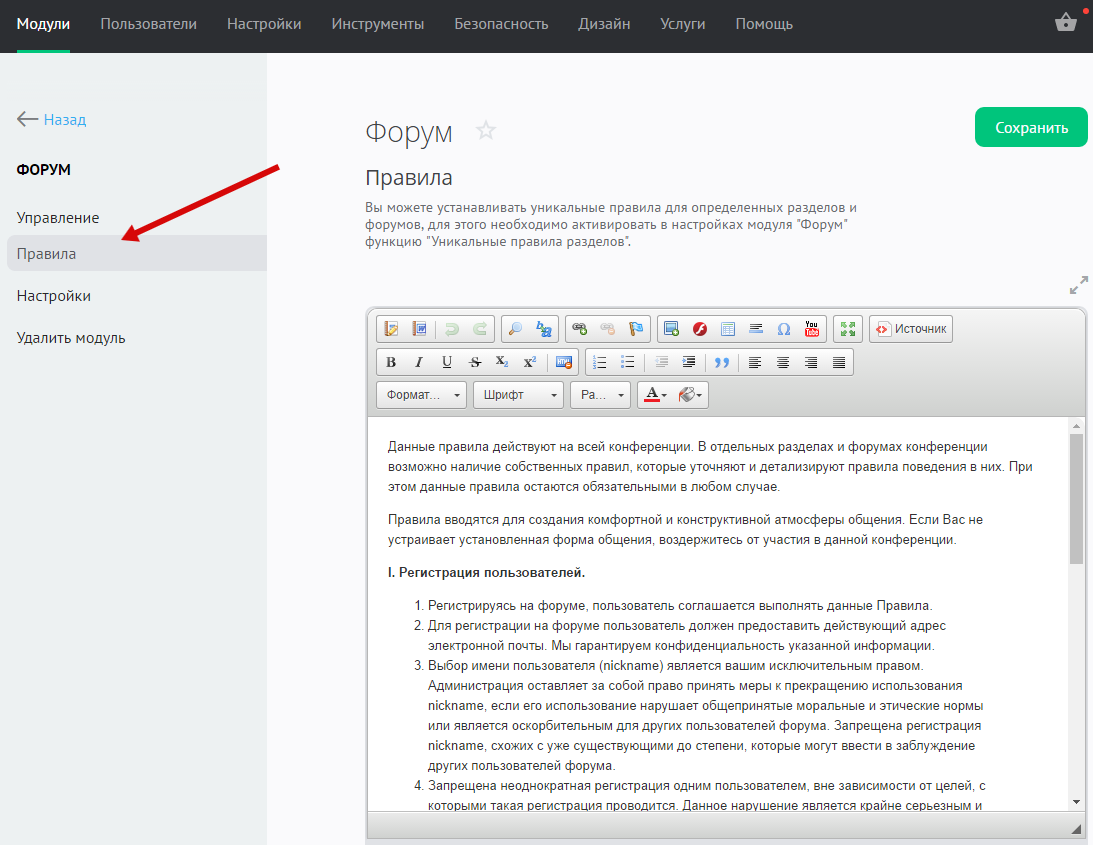Image resolution: width=1093 pixels, height=845 pixels.
Task: Toggle bold formatting in the editor
Action: (391, 362)
